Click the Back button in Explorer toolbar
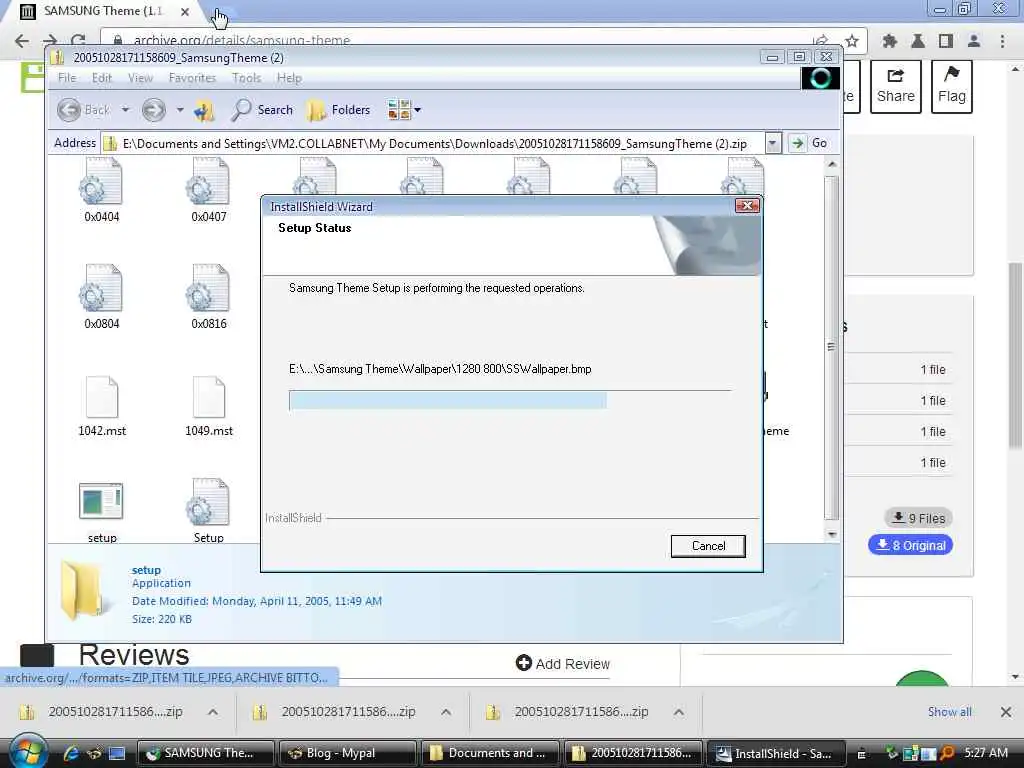 point(83,110)
